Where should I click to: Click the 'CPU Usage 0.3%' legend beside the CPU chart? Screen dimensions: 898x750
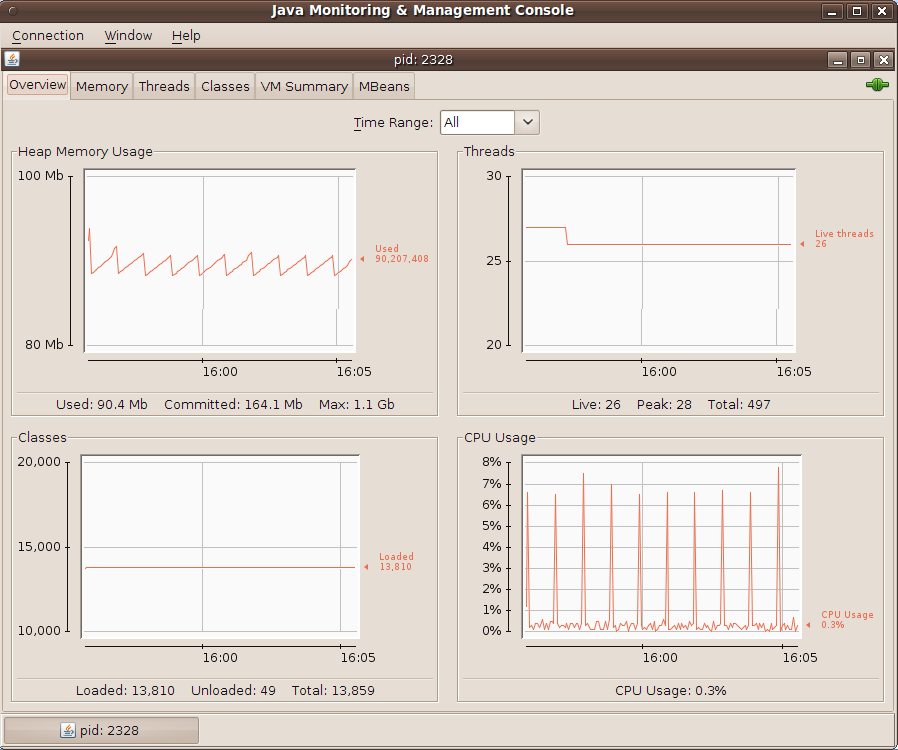[x=847, y=619]
